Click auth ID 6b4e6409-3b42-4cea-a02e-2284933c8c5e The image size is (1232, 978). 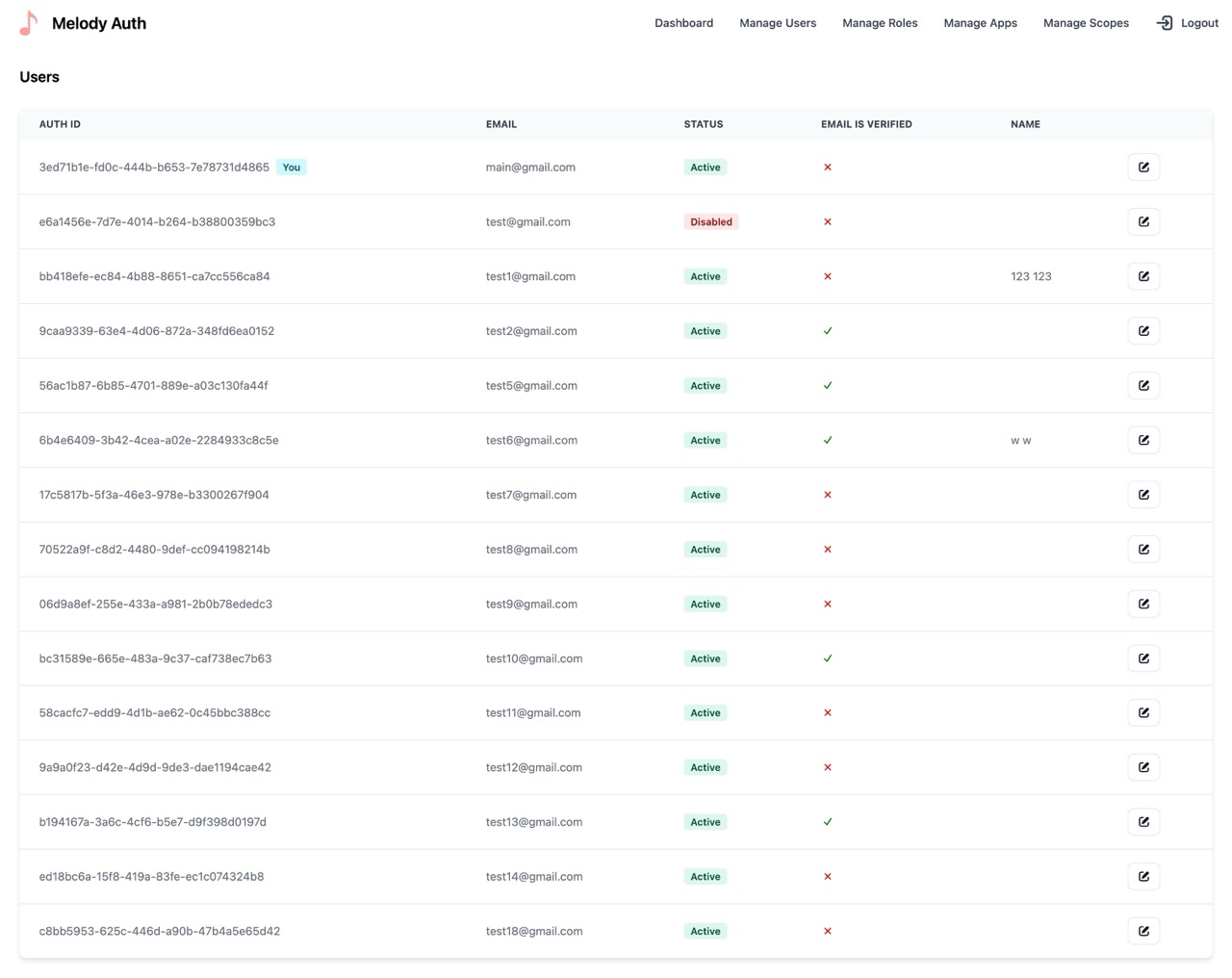[x=159, y=440]
